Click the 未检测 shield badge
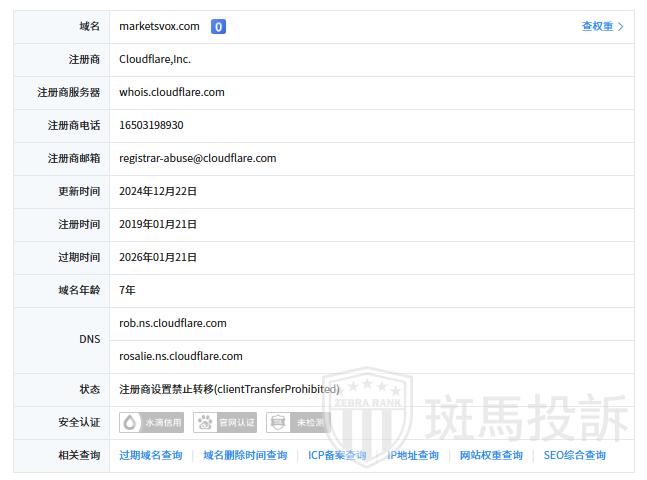This screenshot has width=647, height=480. 299,423
